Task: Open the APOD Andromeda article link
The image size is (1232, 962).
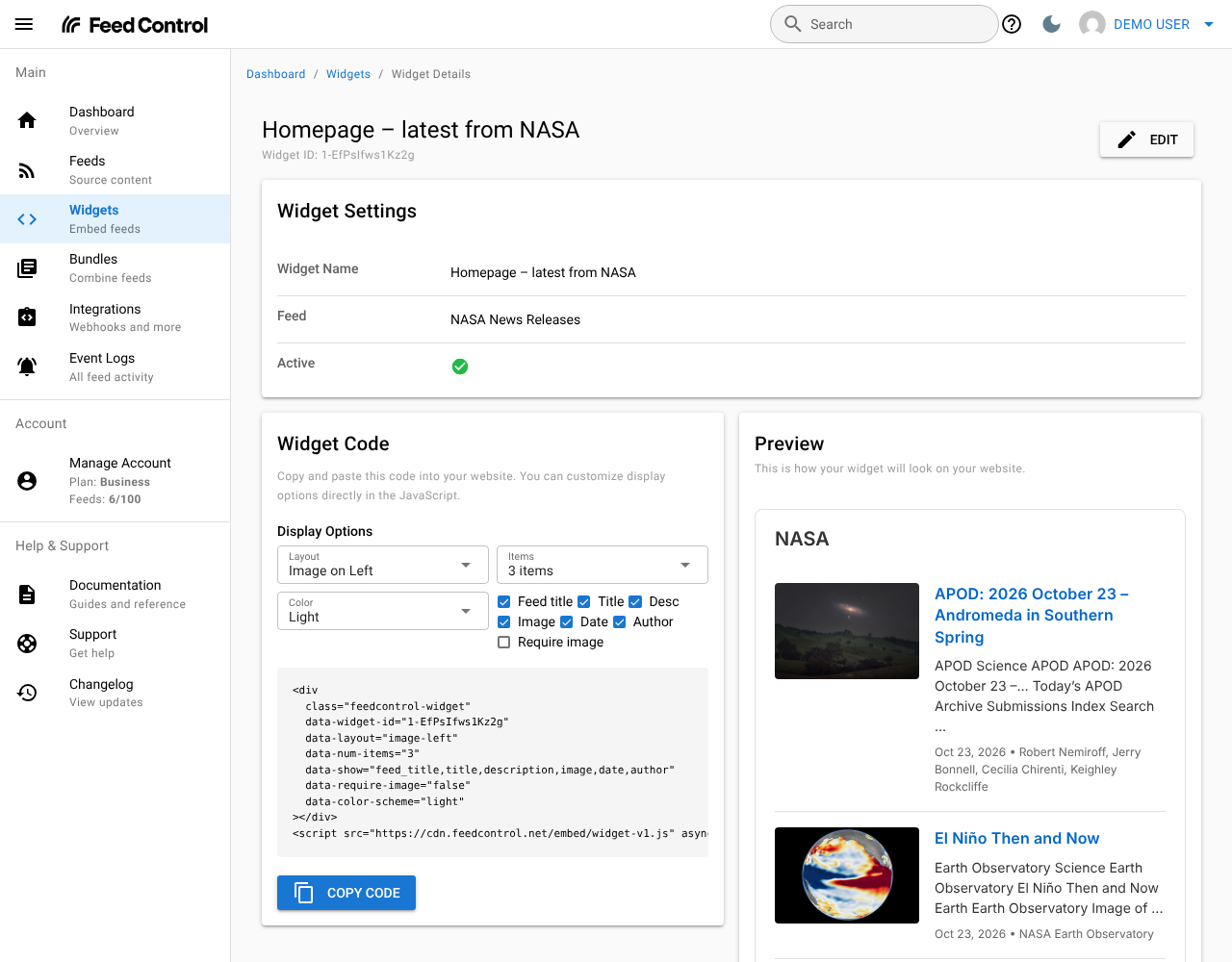Action: click(x=1031, y=616)
